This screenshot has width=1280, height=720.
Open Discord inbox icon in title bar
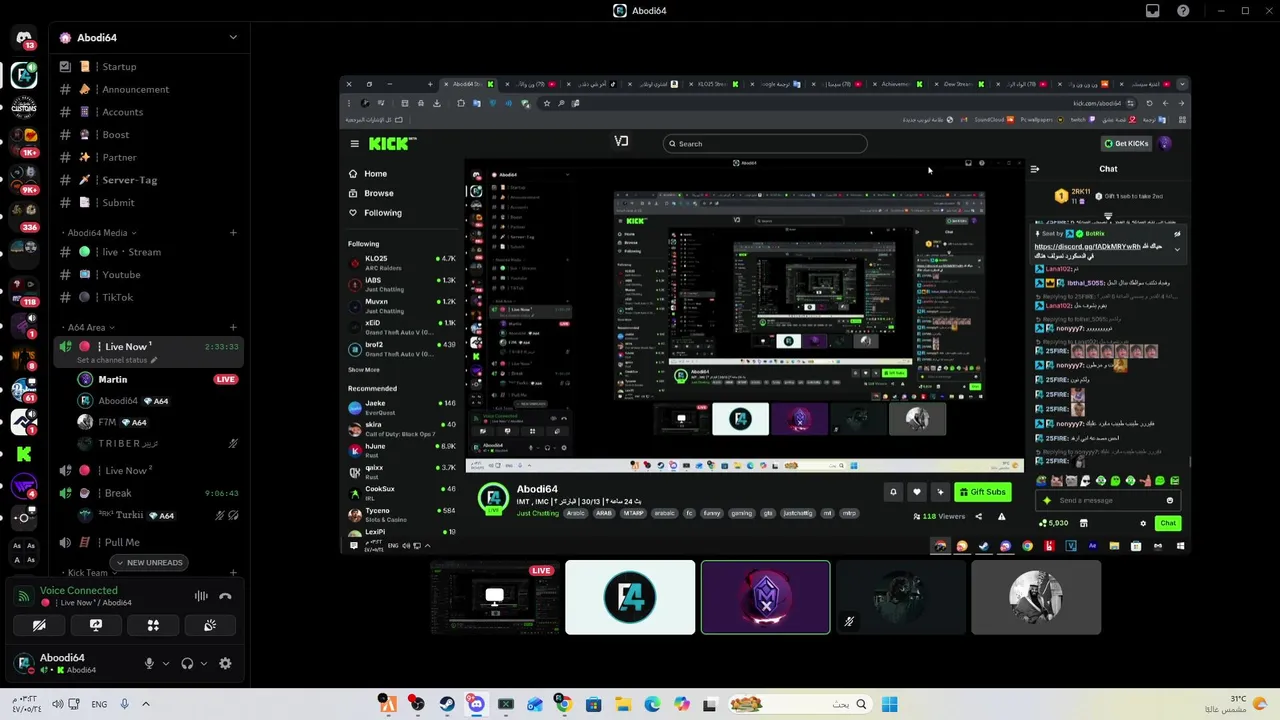pyautogui.click(x=1153, y=11)
